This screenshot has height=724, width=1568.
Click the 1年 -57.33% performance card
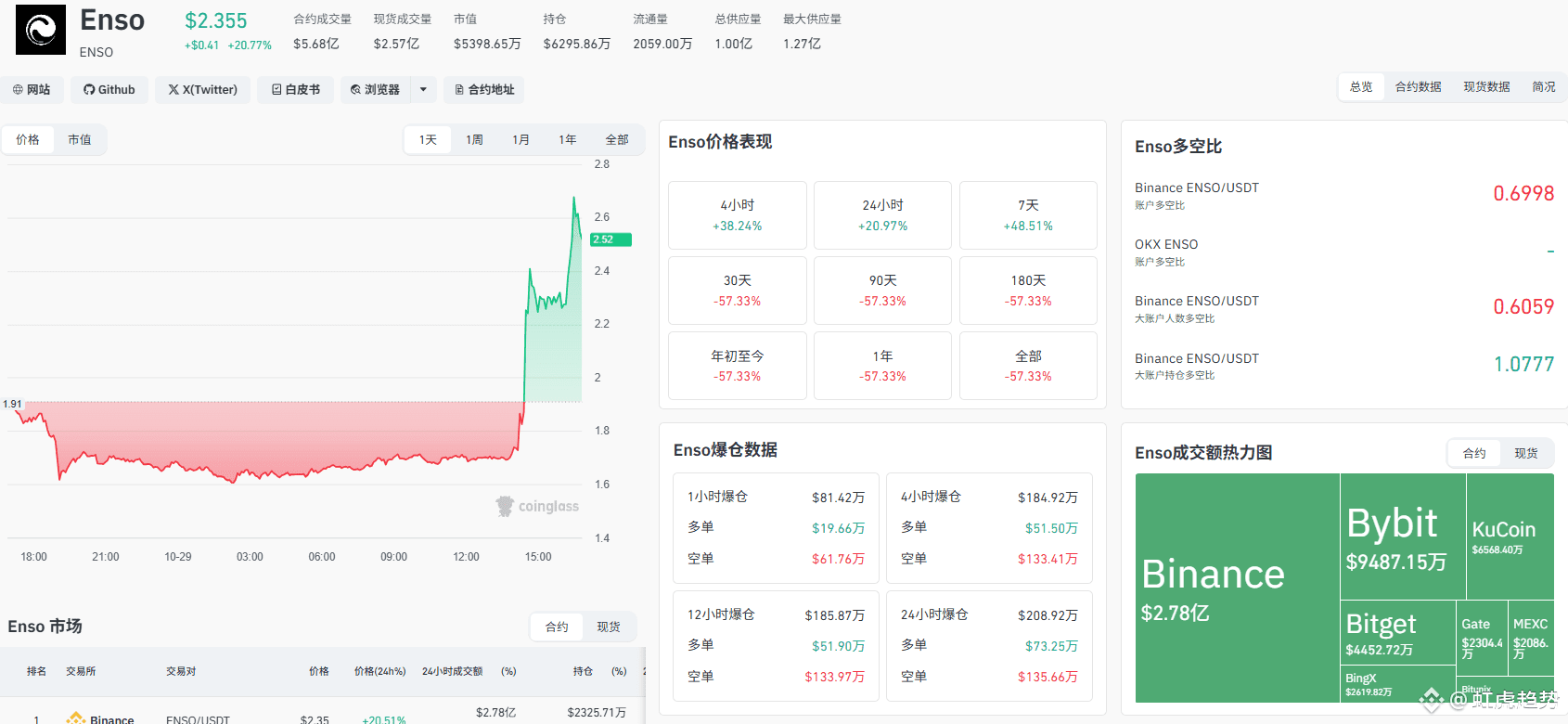click(882, 366)
